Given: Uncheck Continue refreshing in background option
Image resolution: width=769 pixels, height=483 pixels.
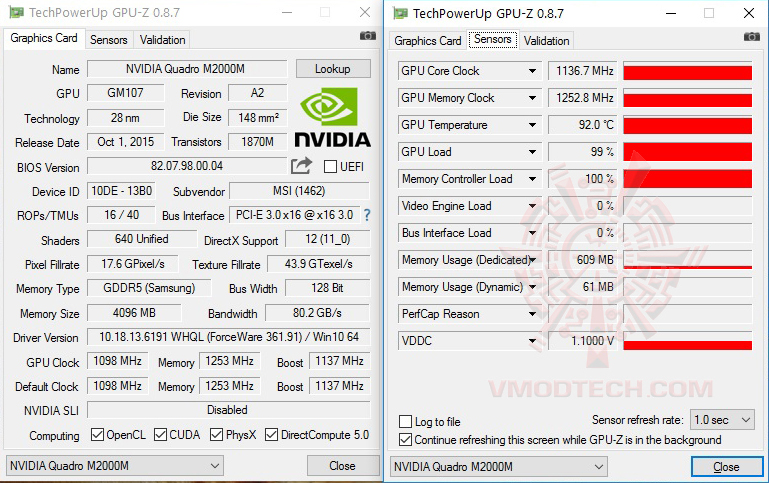Looking at the screenshot, I should pos(406,440).
